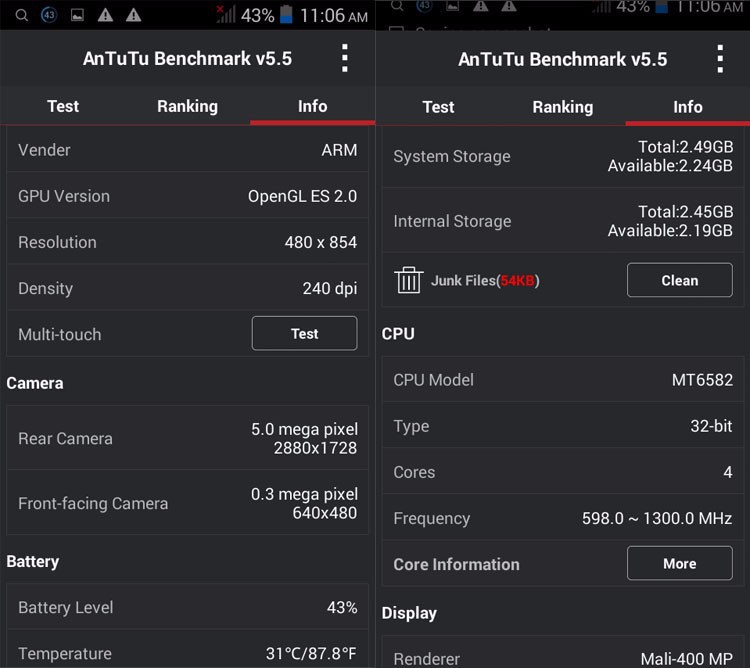Open the overflow menu on the left screen
The width and height of the screenshot is (750, 668).
[345, 58]
